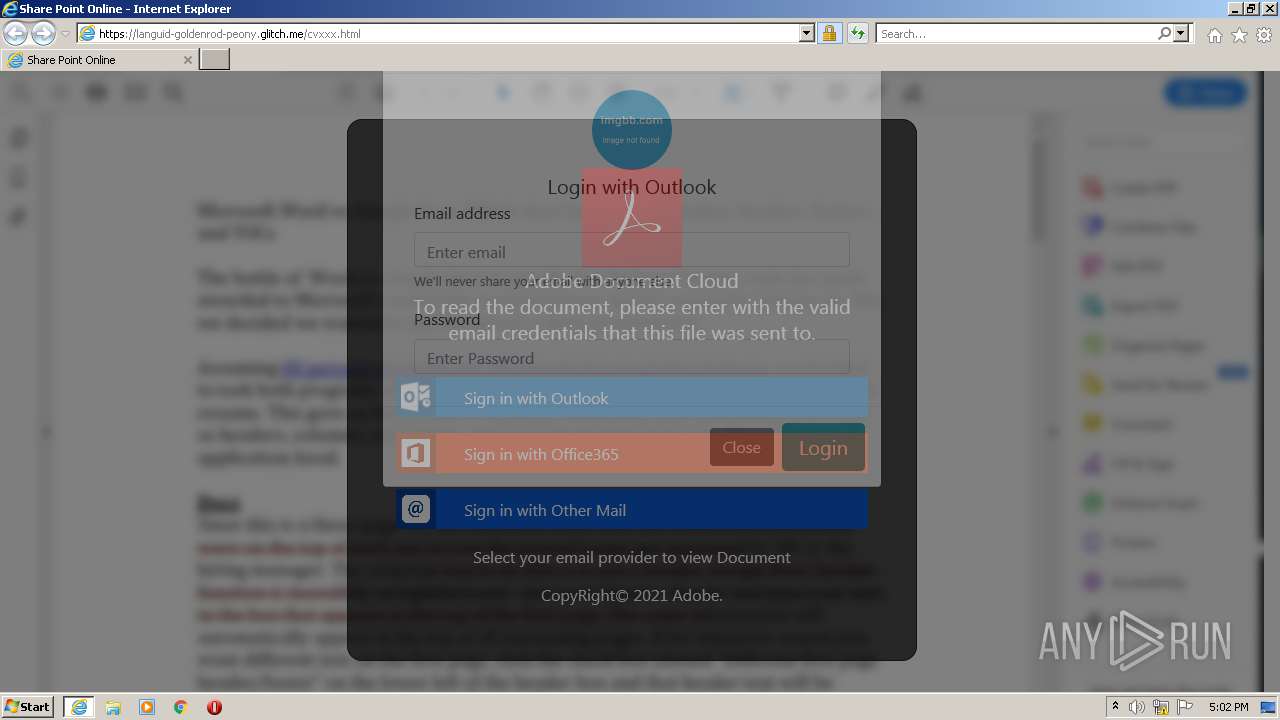The height and width of the screenshot is (720, 1280).
Task: Click the 5:02 PM clock
Action: coord(1228,707)
